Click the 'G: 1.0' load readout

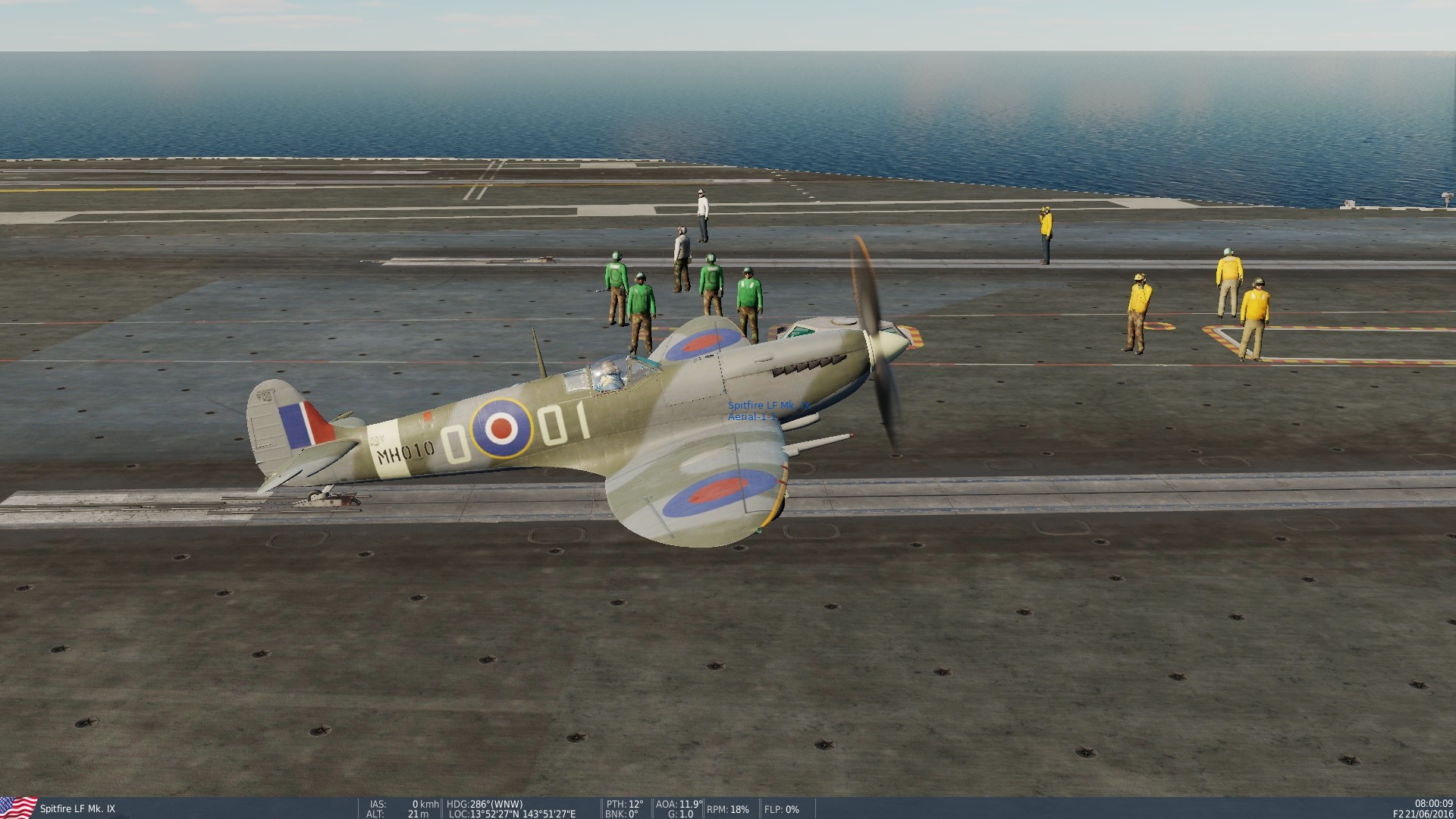click(680, 814)
